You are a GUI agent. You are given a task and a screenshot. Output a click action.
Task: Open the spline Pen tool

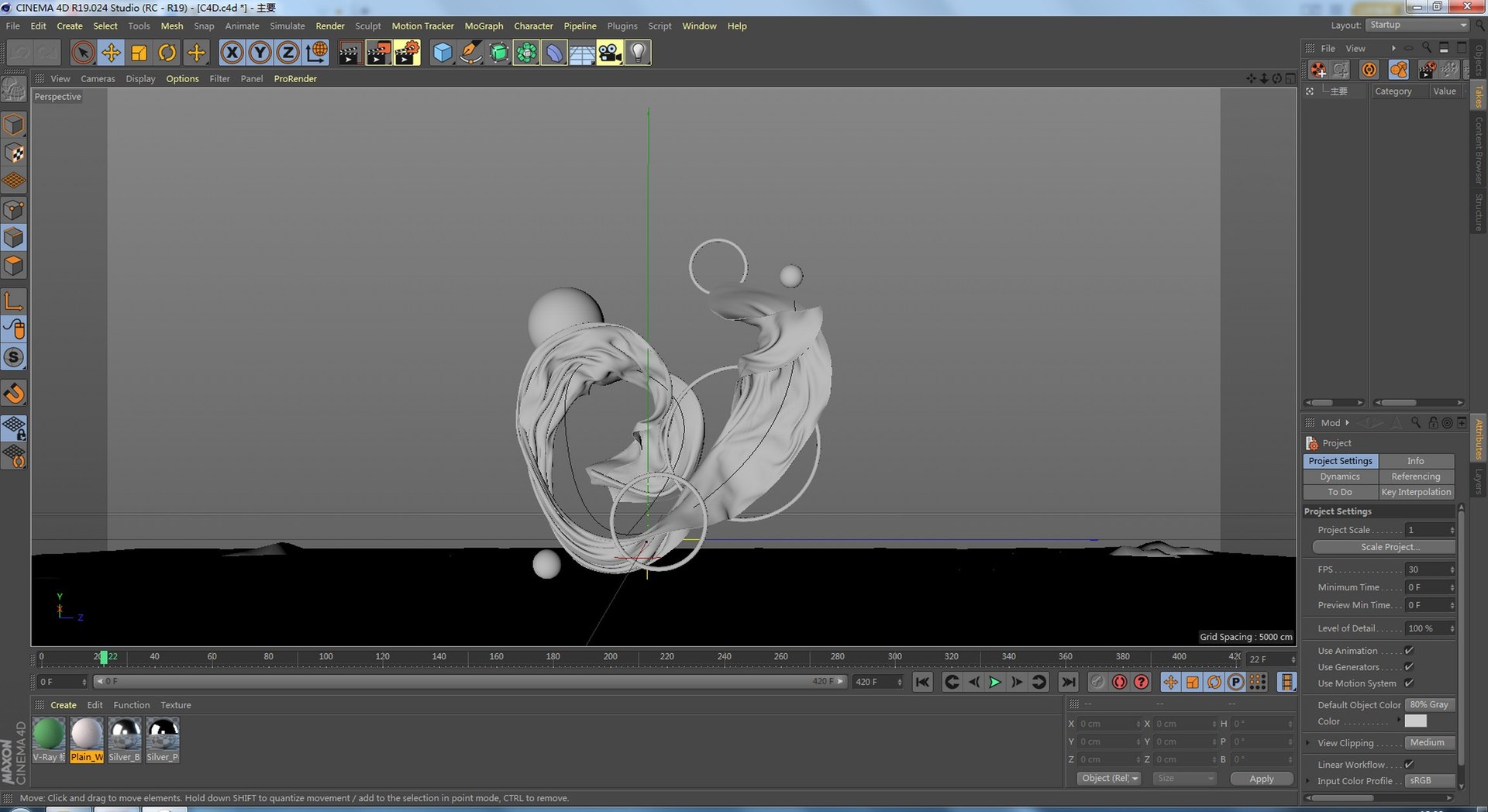coord(470,53)
